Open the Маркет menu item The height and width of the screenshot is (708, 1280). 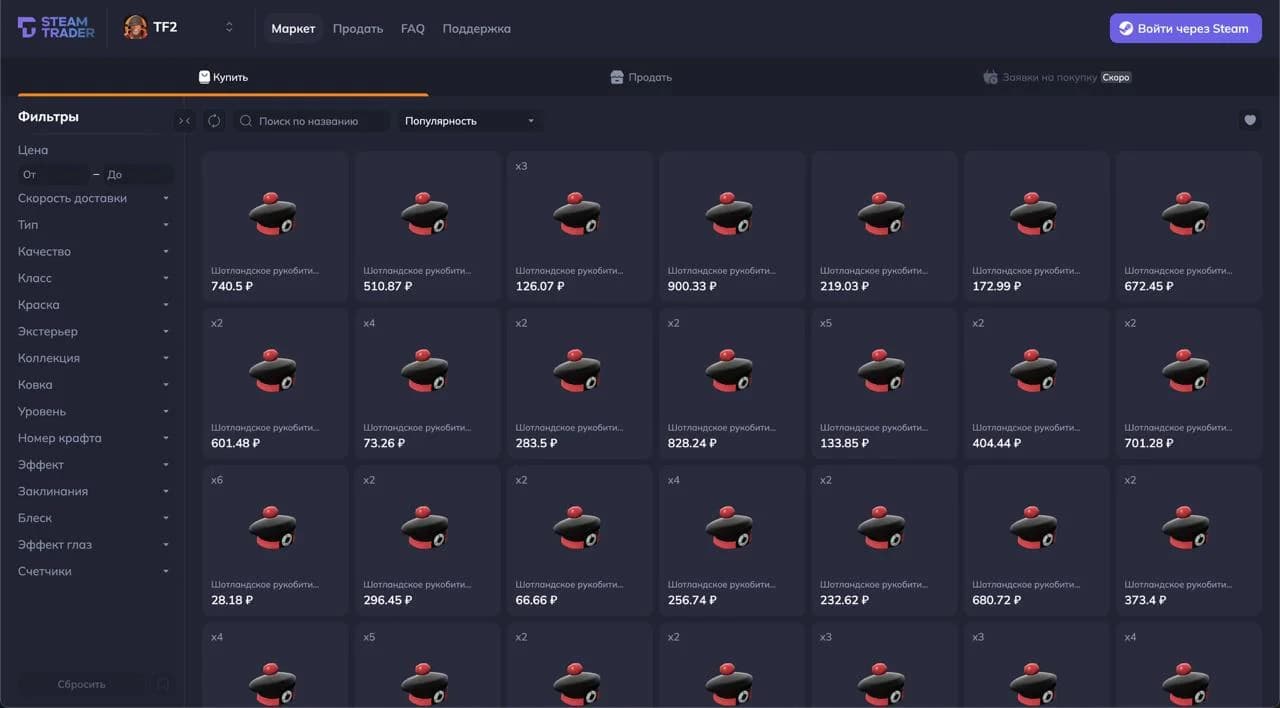[293, 28]
